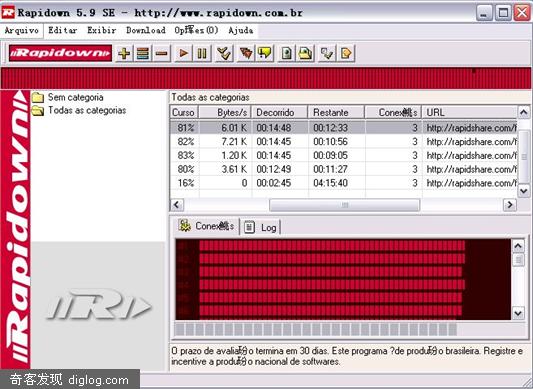The height and width of the screenshot is (389, 533).
Task: Click the single document page icon
Action: [287, 53]
